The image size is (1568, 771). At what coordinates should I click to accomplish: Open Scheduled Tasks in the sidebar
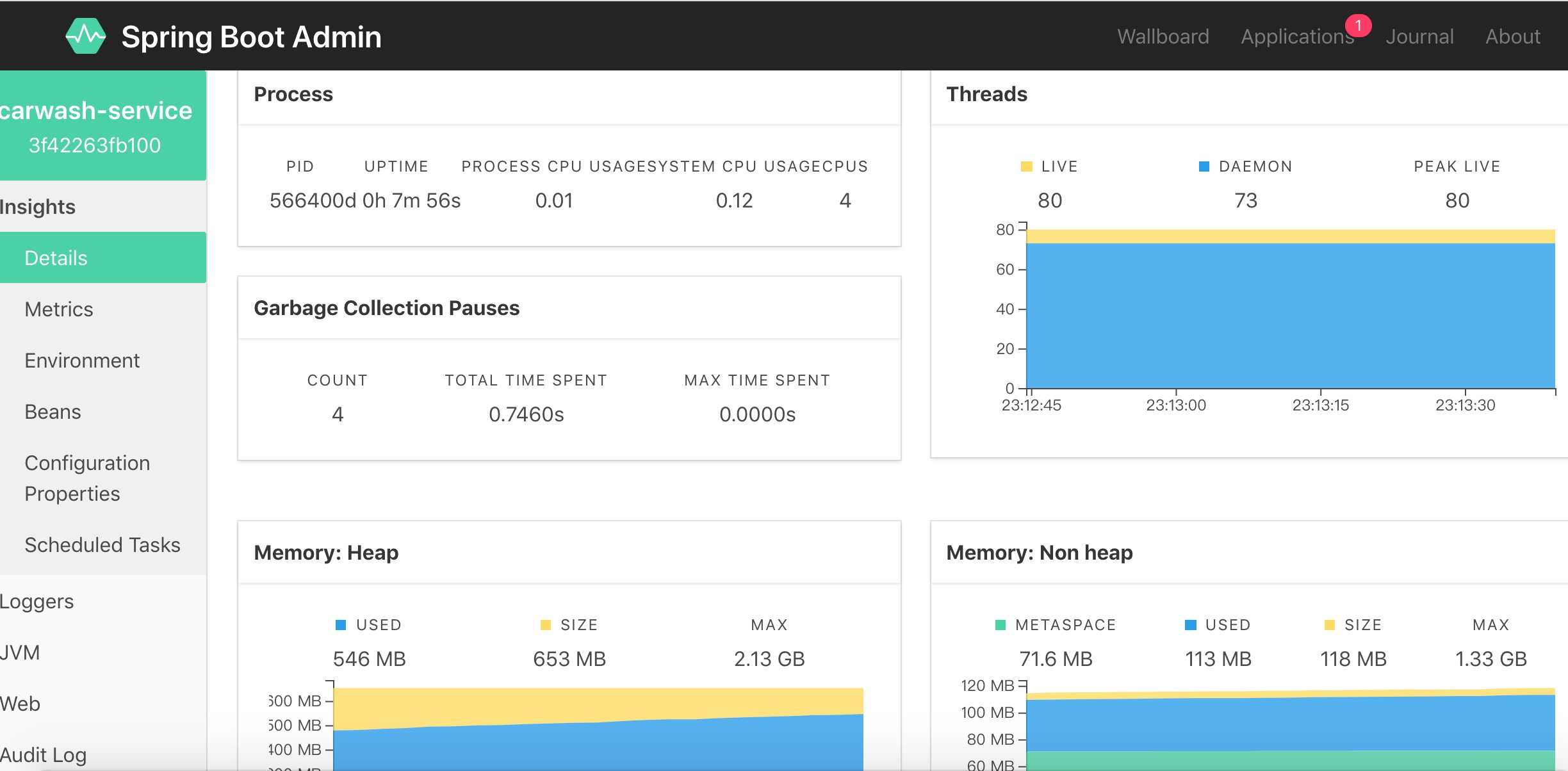pos(102,545)
